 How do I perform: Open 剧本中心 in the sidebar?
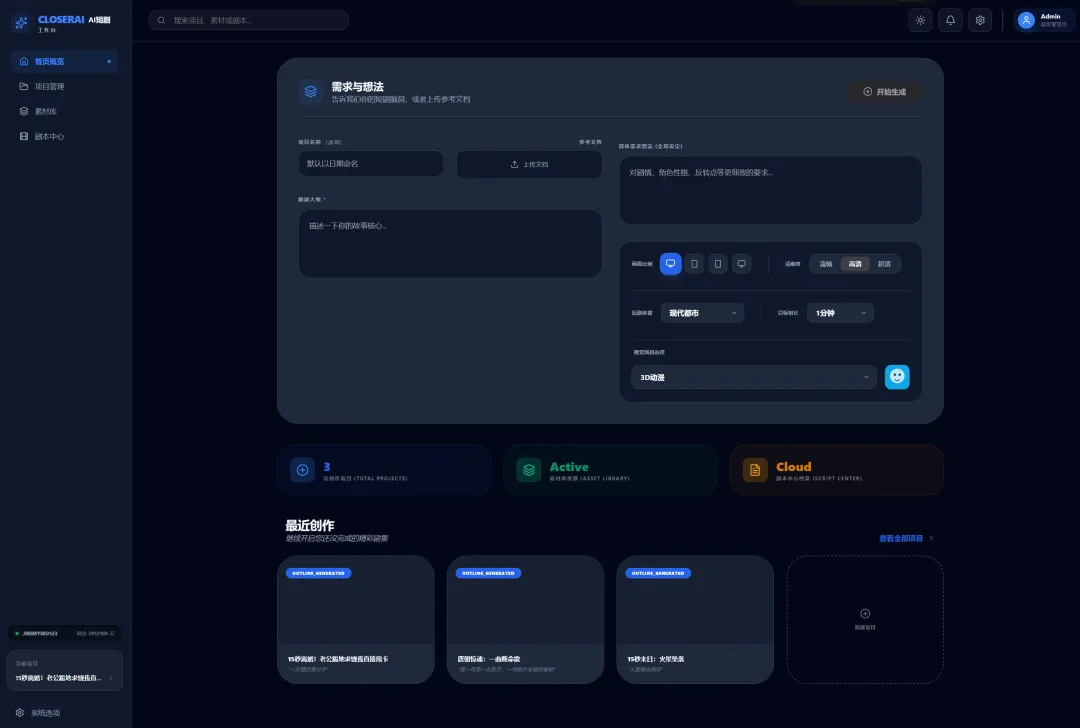64,136
